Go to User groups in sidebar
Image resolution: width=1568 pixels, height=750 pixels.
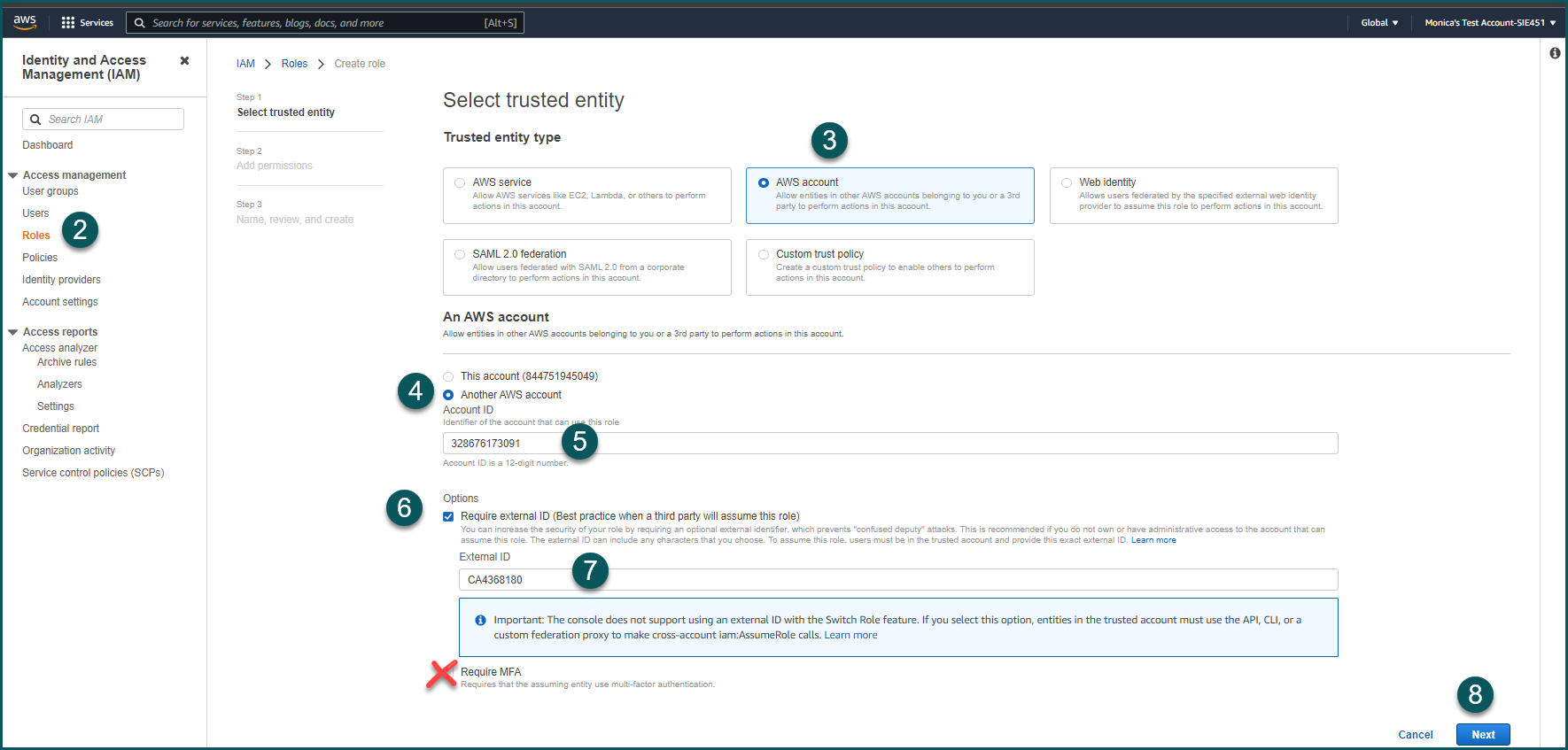point(50,191)
